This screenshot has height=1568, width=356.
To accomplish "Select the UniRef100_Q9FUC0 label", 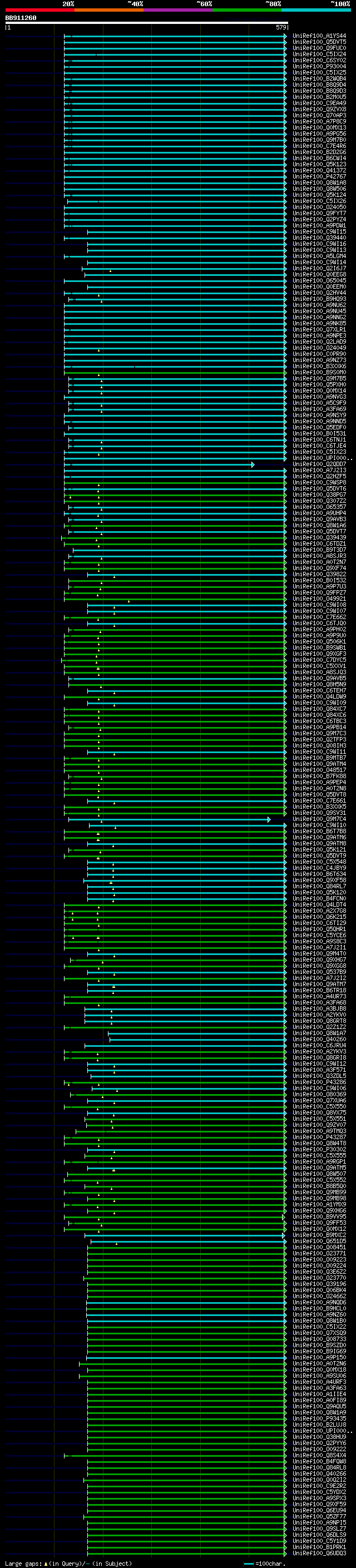I will click(x=319, y=49).
